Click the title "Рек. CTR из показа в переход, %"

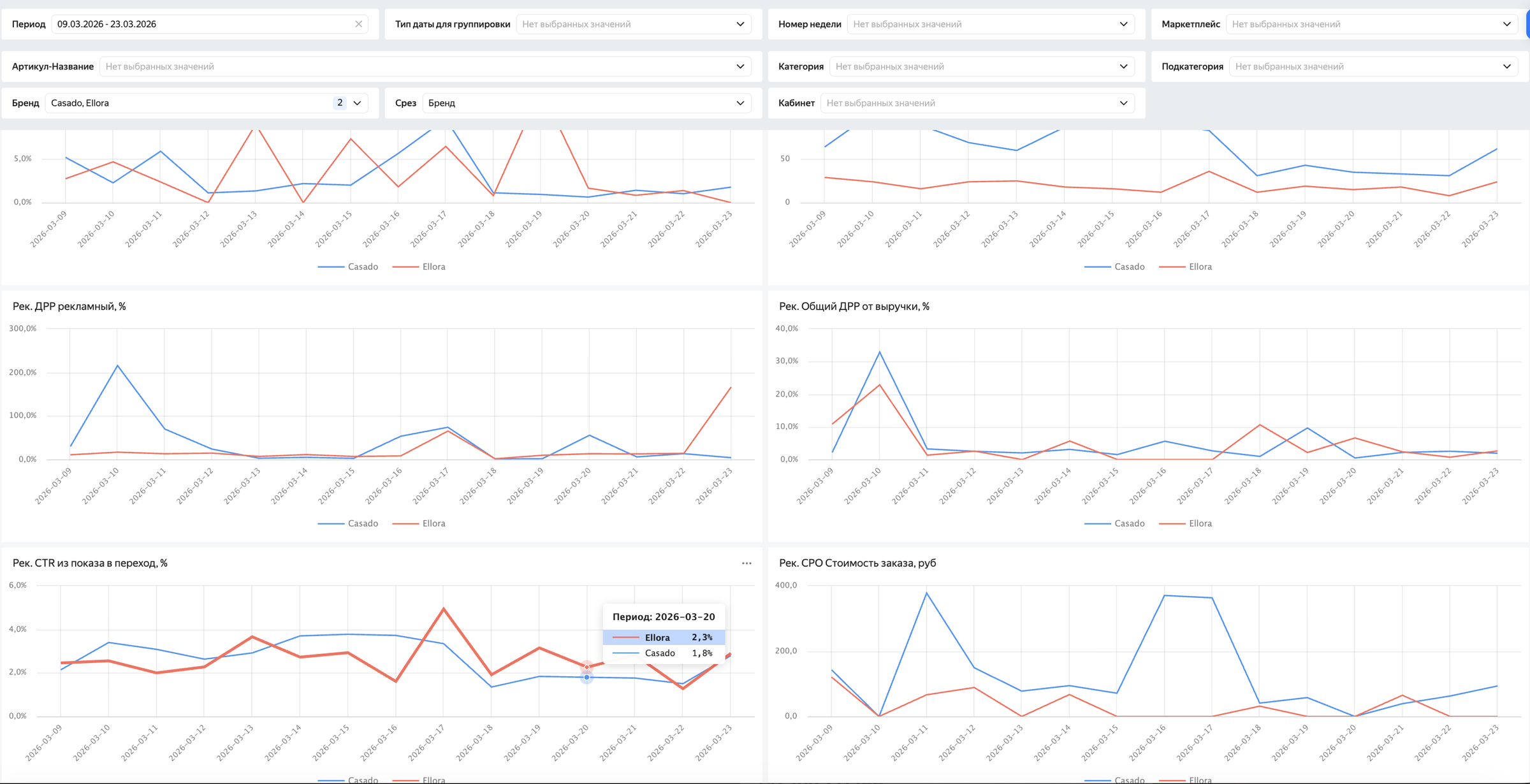point(90,563)
